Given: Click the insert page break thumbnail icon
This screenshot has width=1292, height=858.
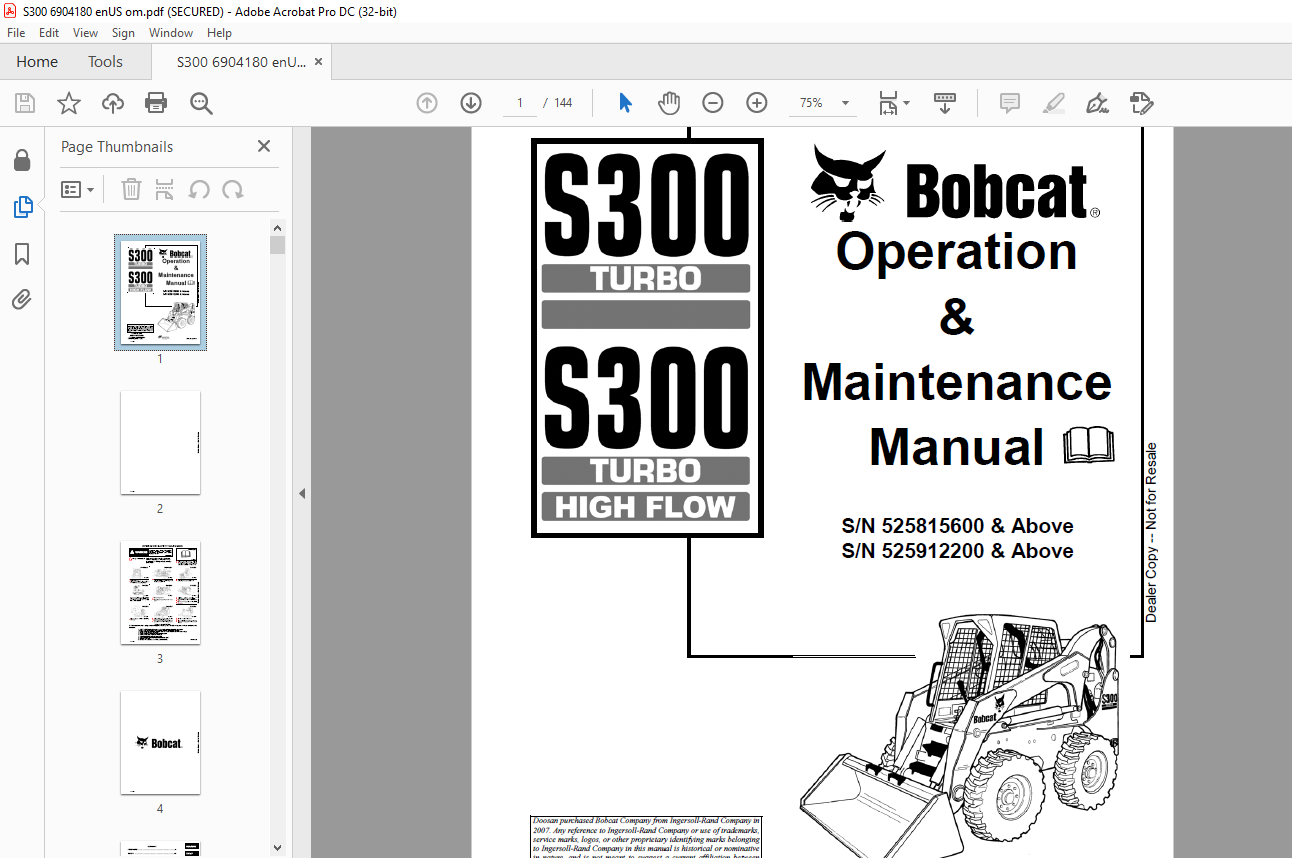Looking at the screenshot, I should tap(165, 189).
